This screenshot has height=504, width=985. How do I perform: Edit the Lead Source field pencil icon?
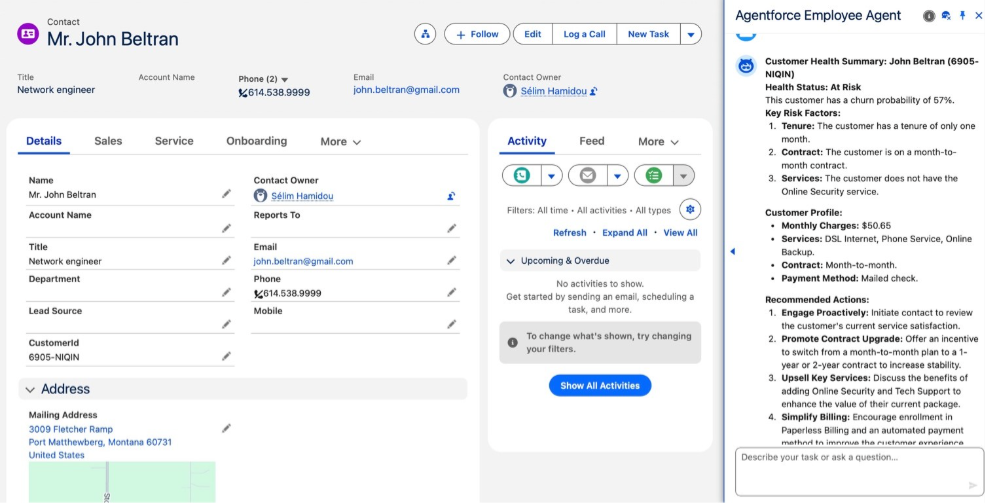coord(226,324)
